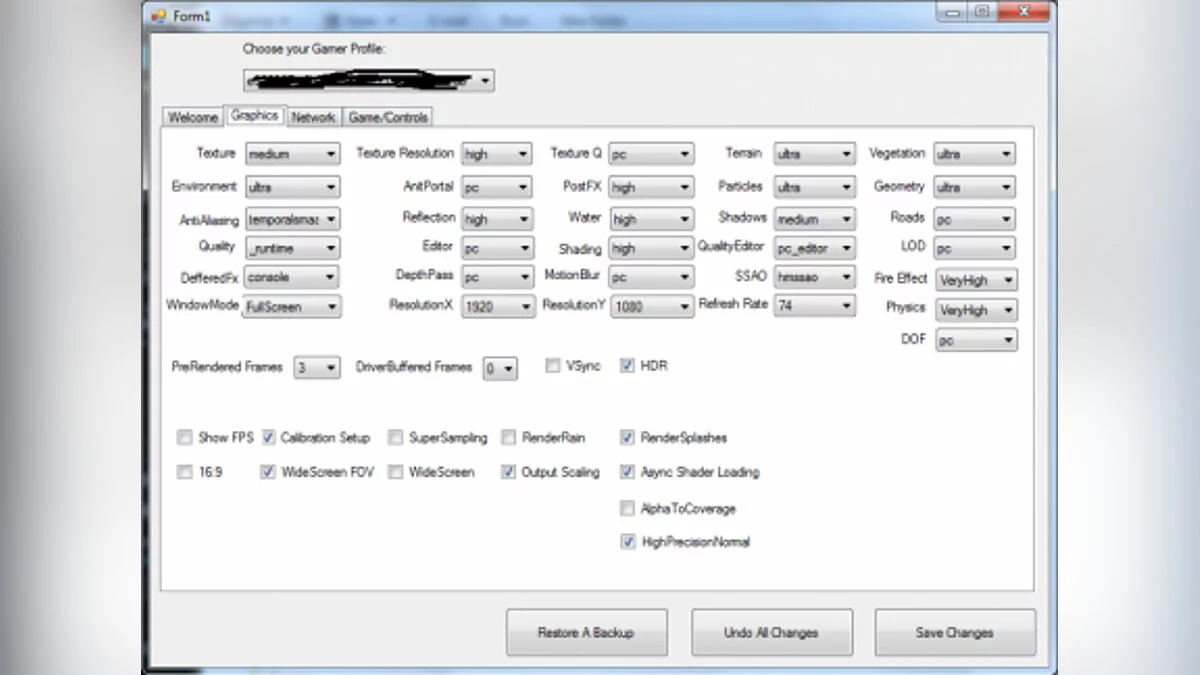1200x675 pixels.
Task: Open the Welcome tab
Action: coord(193,117)
